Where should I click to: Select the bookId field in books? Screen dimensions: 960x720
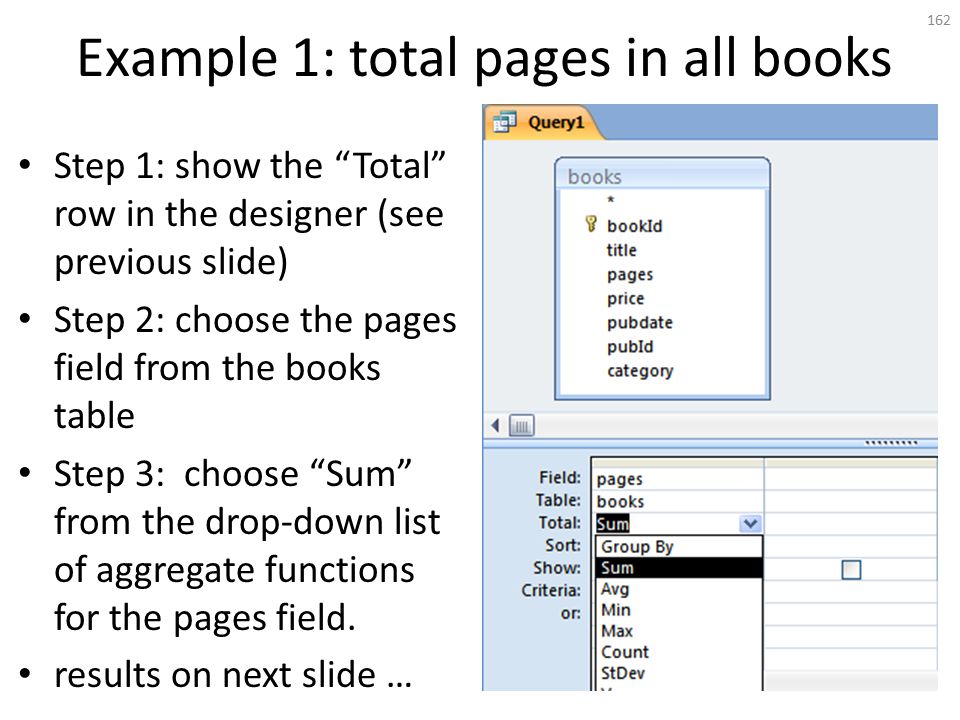coord(634,226)
